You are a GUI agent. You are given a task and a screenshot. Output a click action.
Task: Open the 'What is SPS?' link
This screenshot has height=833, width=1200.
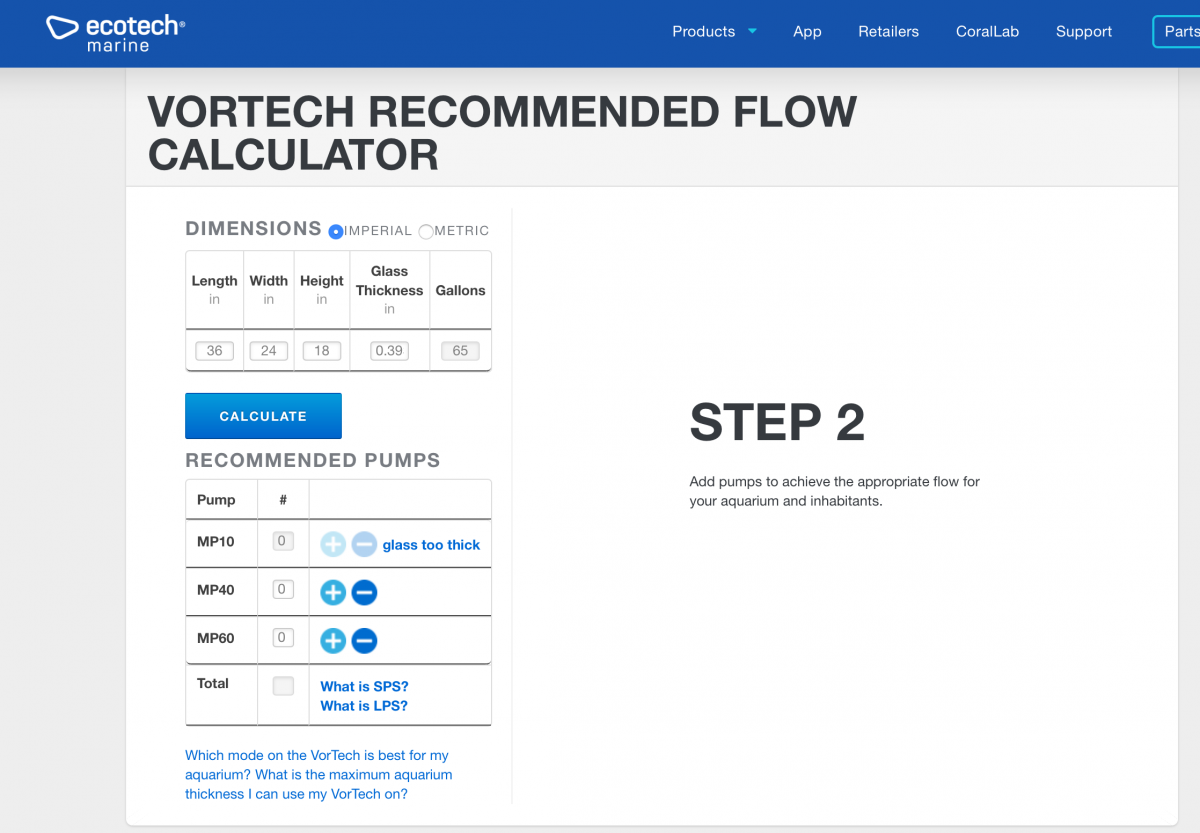[x=364, y=686]
